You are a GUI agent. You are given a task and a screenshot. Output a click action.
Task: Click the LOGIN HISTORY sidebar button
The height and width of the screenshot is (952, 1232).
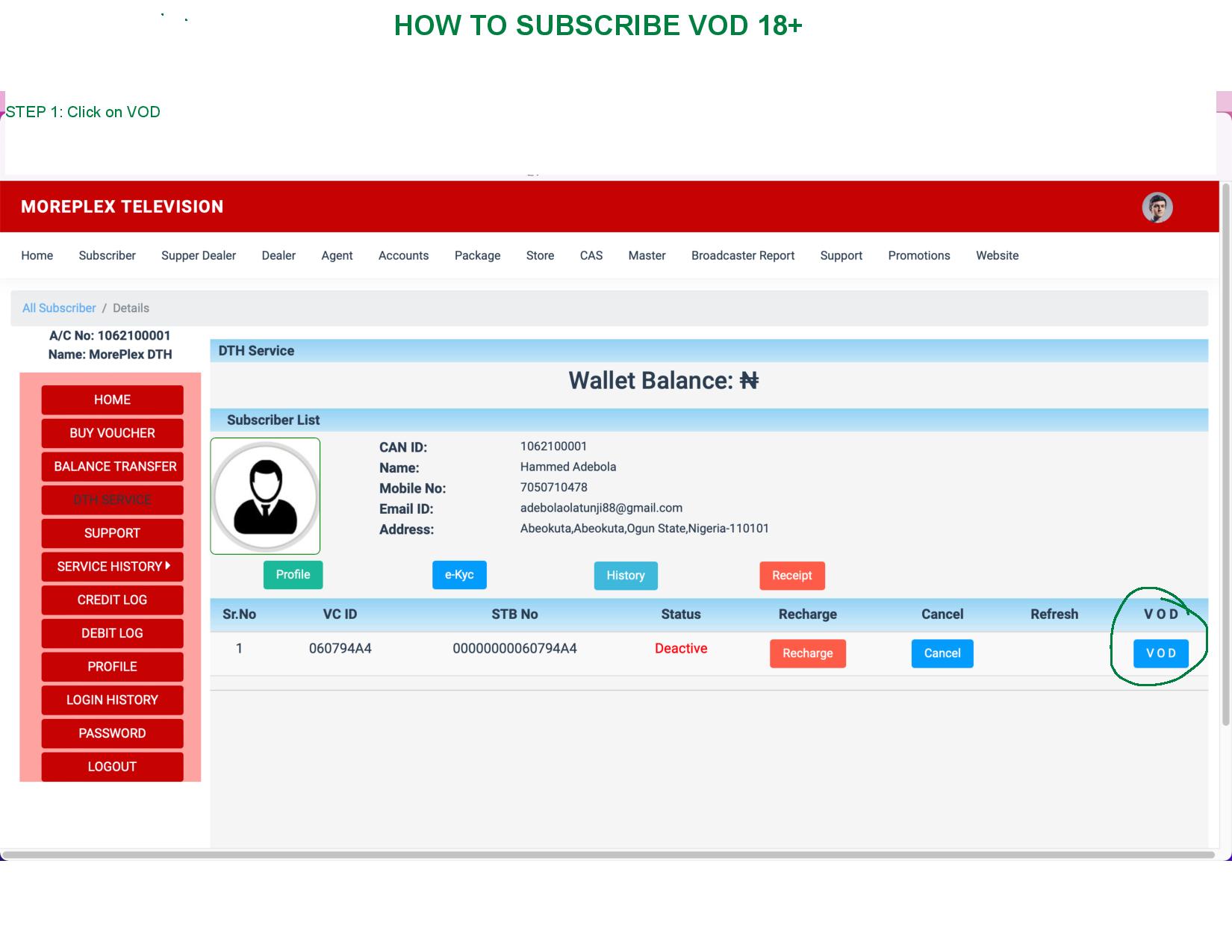pos(112,700)
